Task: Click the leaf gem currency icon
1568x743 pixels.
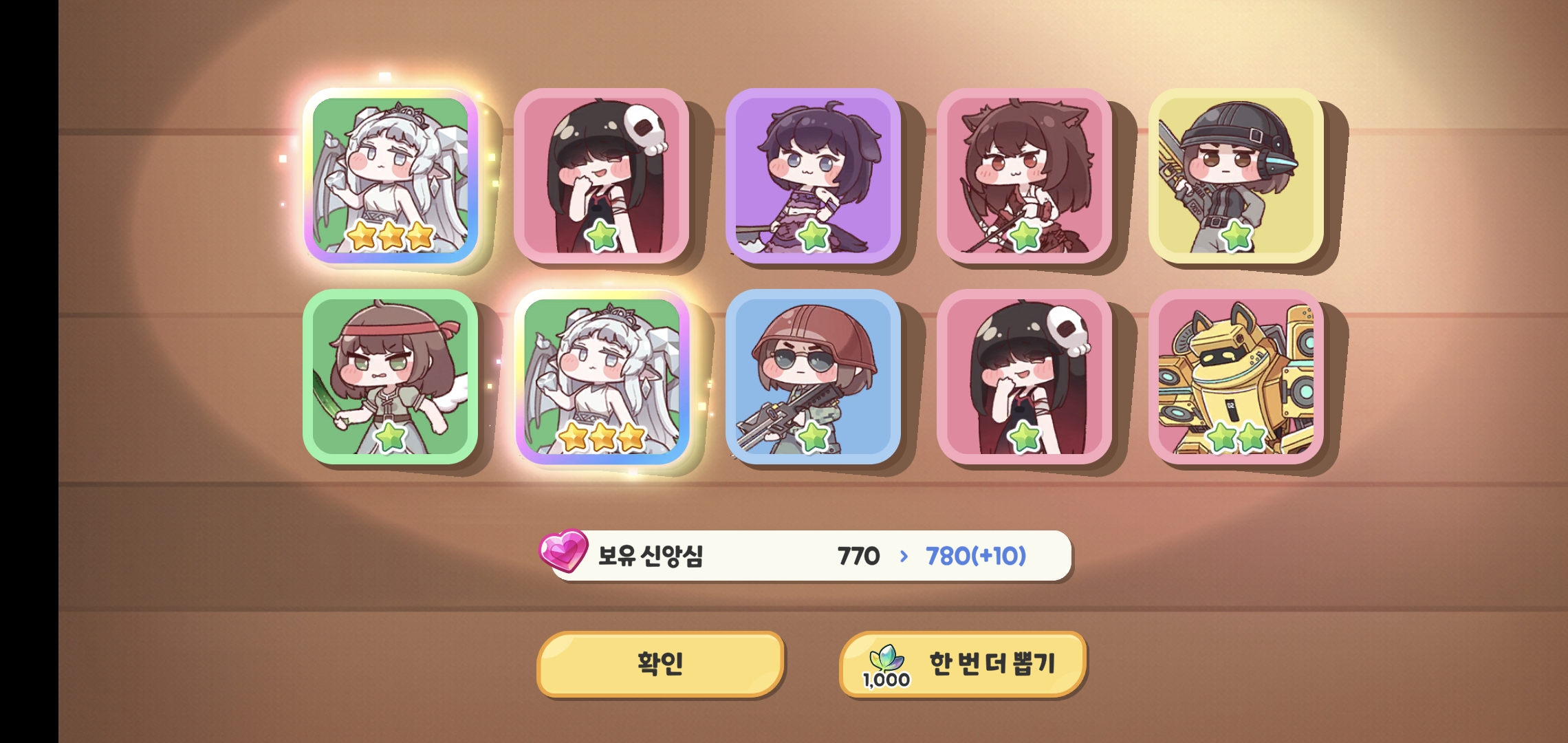Action: (886, 658)
